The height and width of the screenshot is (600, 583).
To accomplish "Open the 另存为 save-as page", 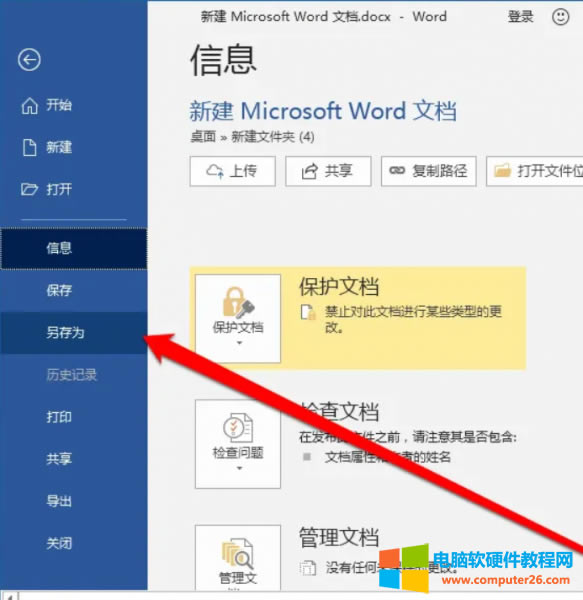I will (x=73, y=333).
